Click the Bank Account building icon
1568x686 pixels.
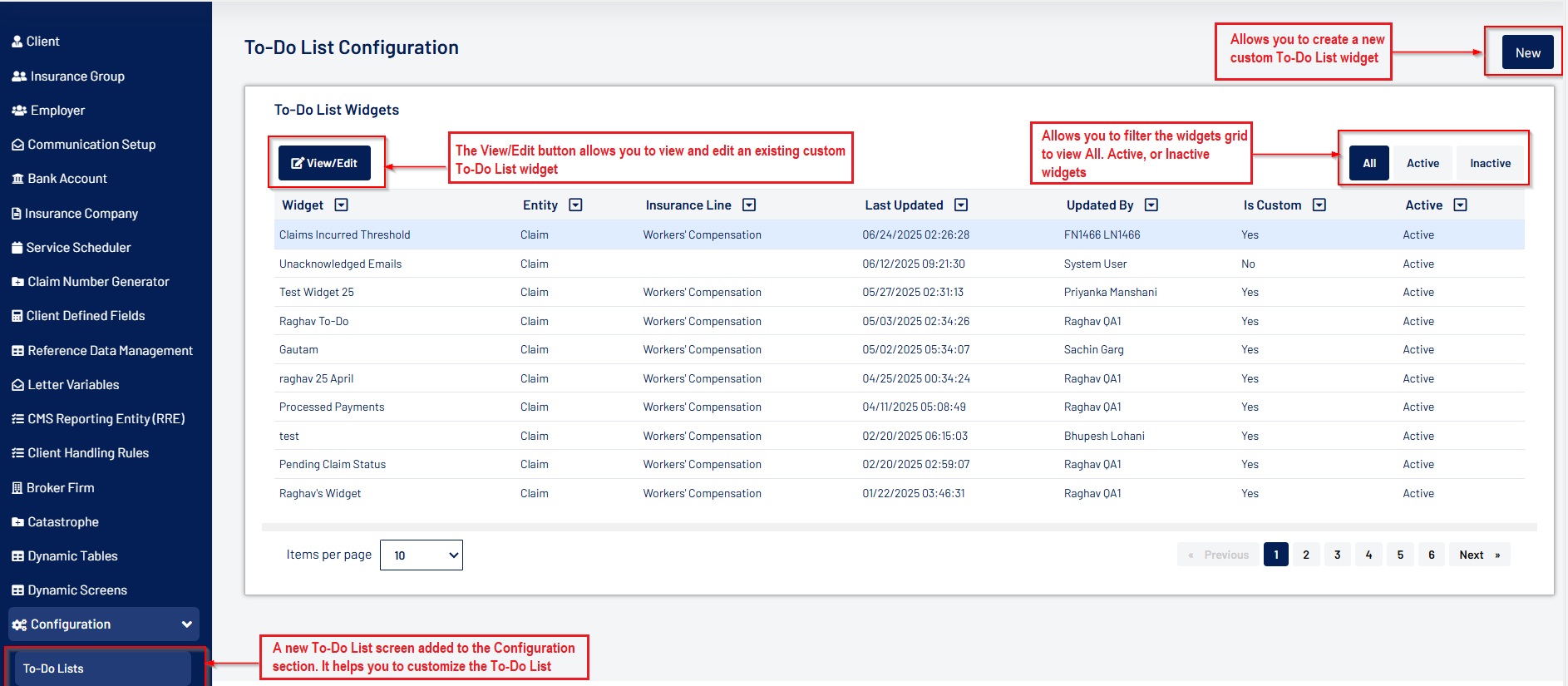coord(17,179)
